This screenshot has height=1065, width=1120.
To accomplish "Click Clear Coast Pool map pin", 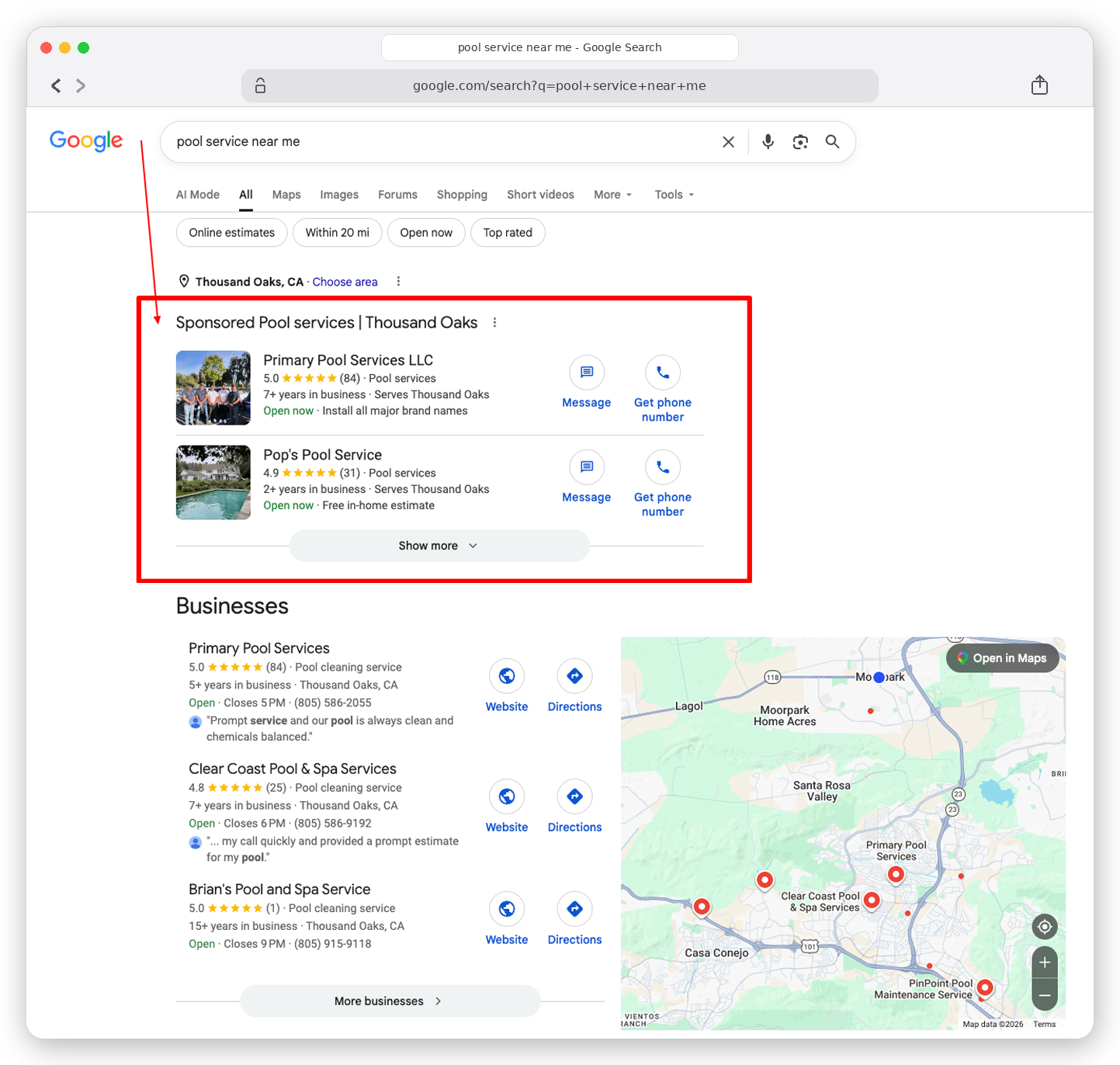I will tap(872, 900).
